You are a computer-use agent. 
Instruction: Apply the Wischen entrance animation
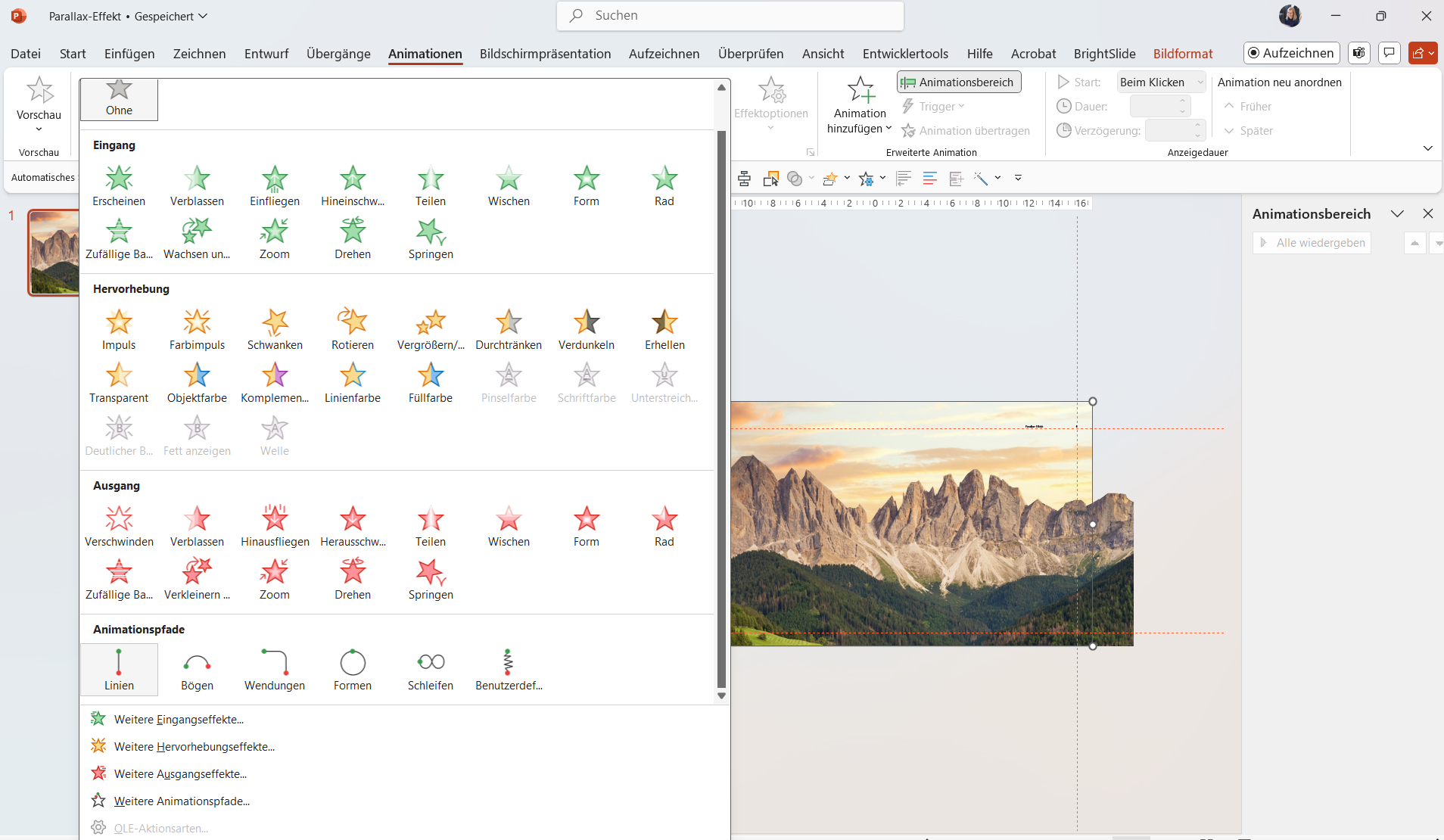[x=509, y=185]
